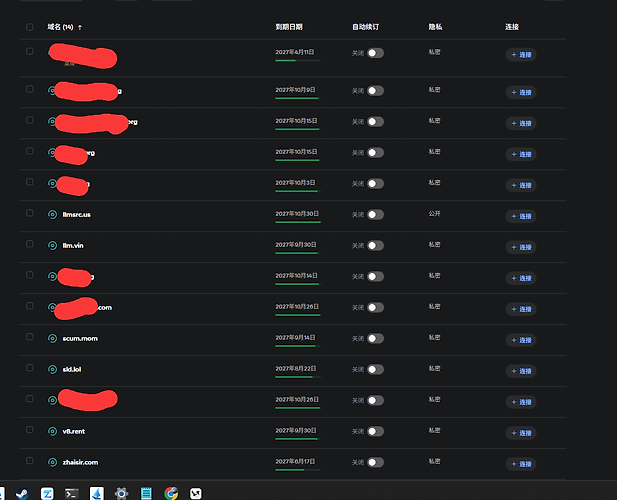Open the domain scum.mom

click(80, 338)
